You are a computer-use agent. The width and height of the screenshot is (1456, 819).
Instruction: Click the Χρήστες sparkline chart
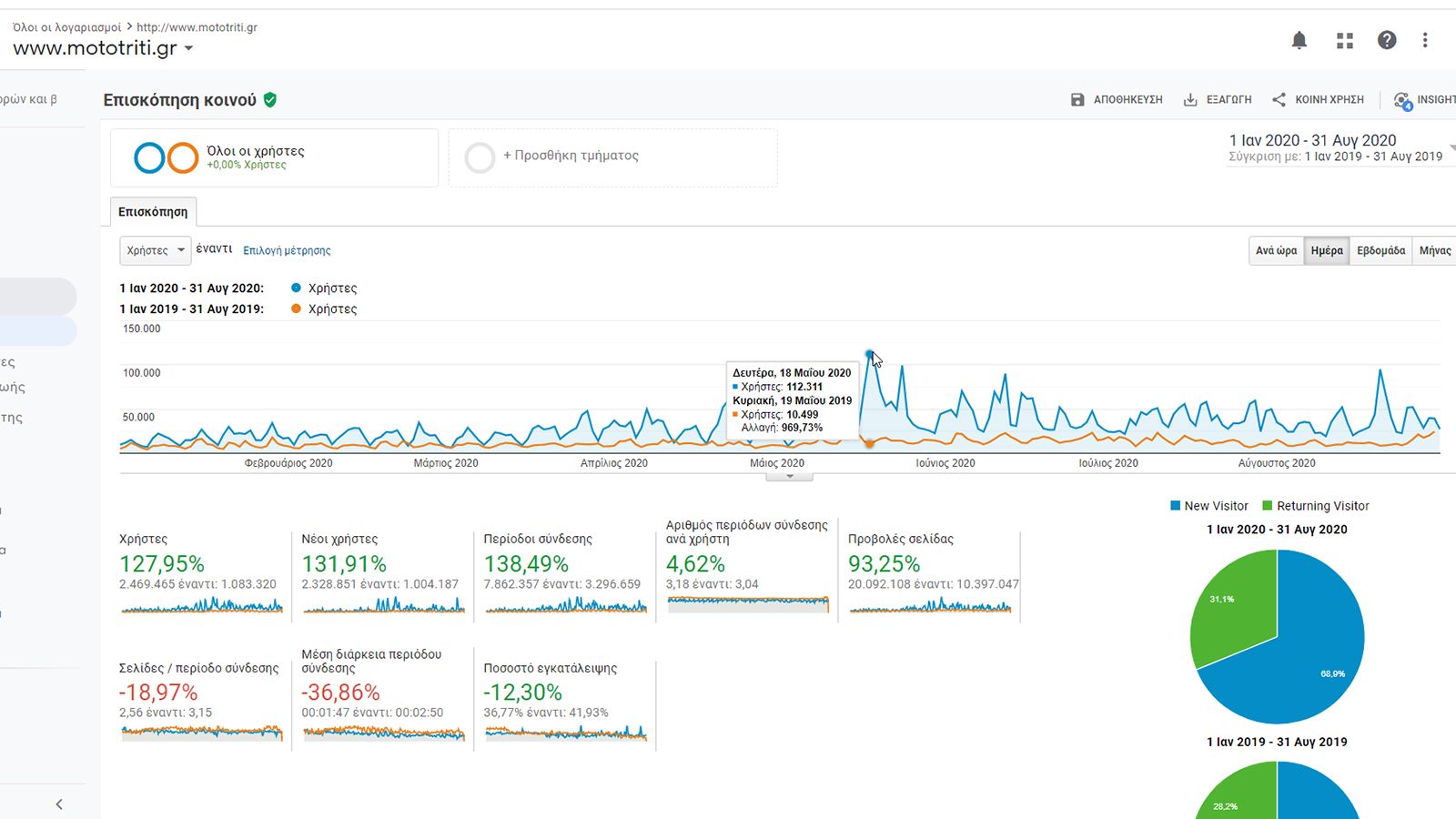tap(201, 605)
